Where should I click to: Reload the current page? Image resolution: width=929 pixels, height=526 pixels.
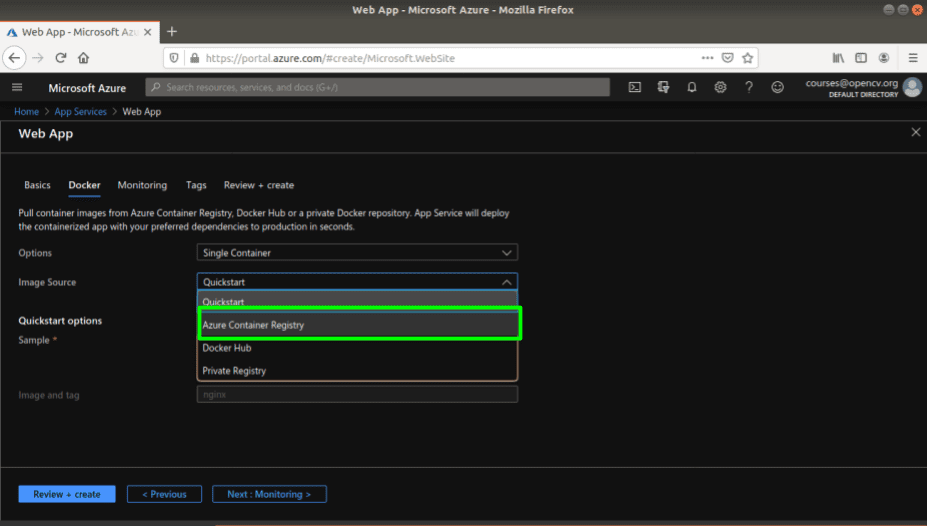pyautogui.click(x=60, y=58)
